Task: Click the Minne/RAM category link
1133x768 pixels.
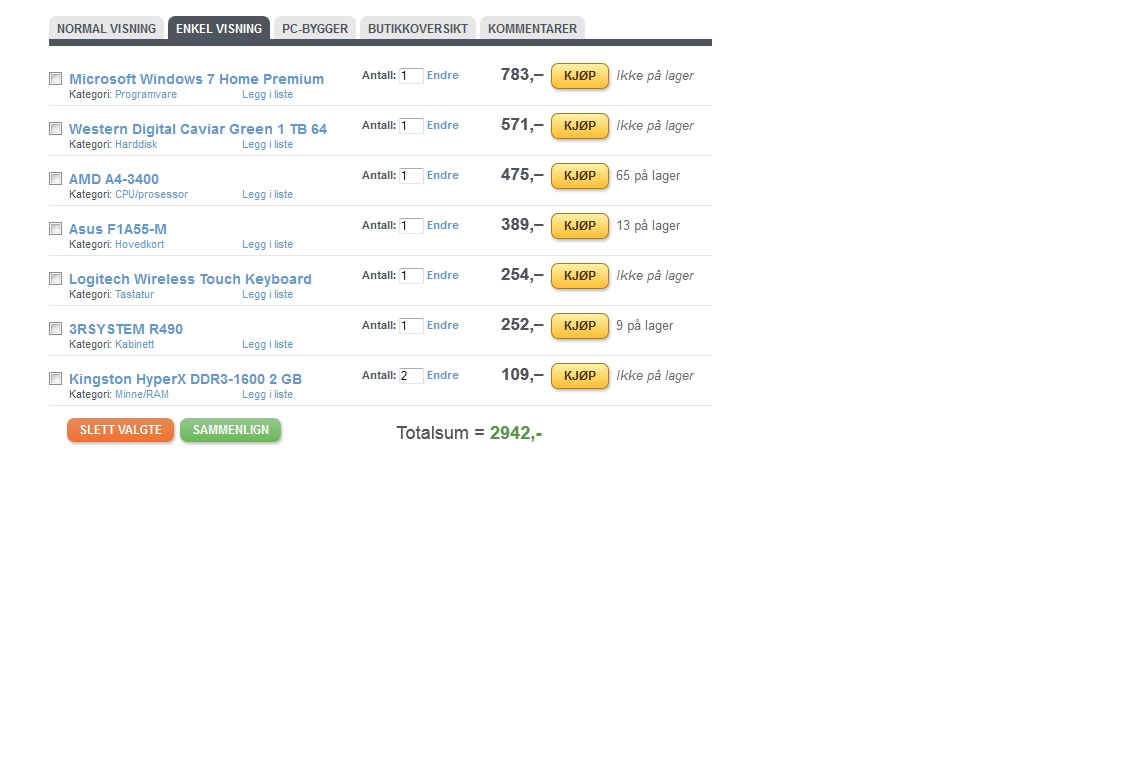Action: [142, 394]
